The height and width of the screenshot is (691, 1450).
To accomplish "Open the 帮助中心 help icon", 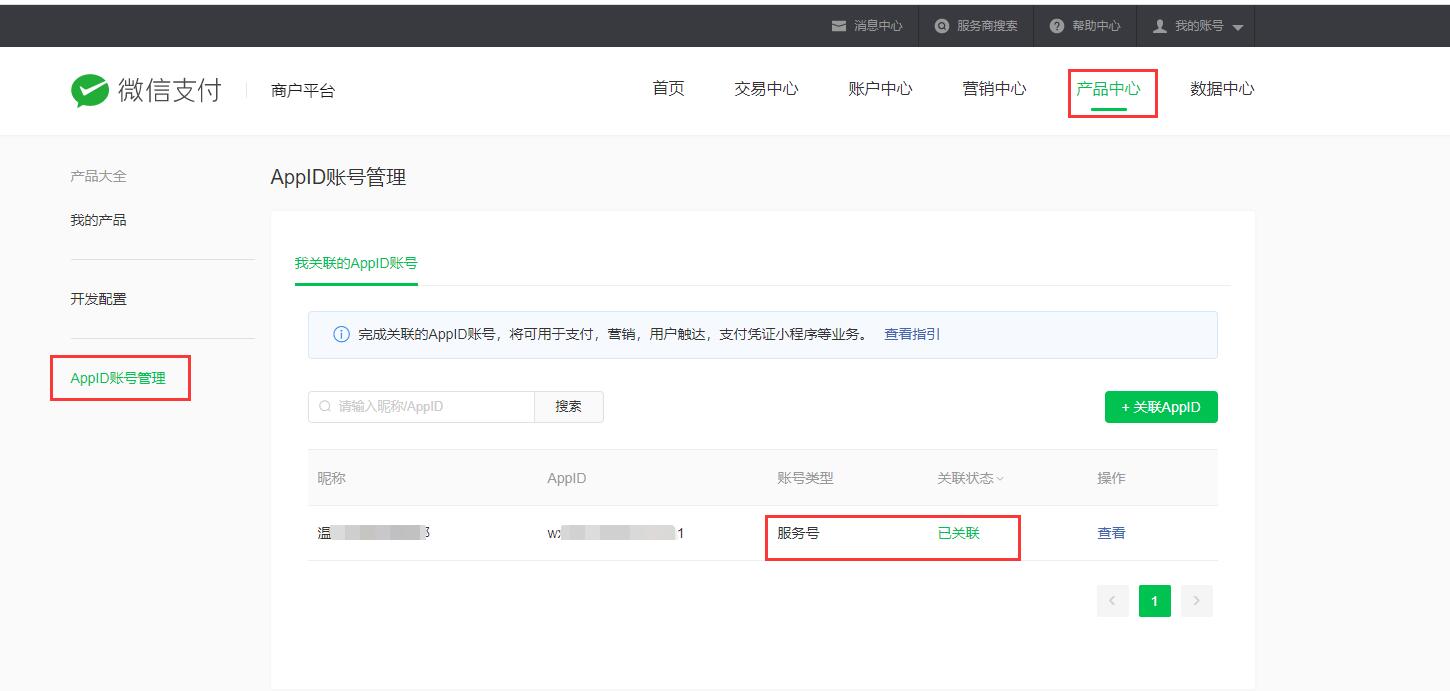I will 1055,25.
